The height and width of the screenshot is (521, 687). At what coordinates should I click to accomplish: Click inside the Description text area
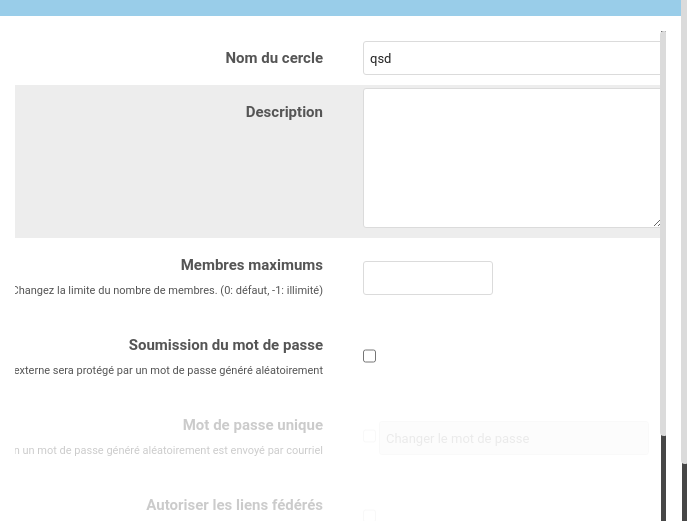pos(511,158)
